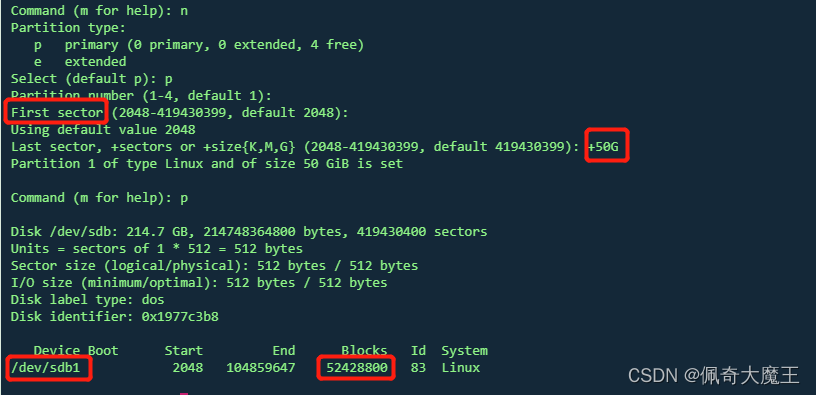
Task: Click the 52428800 blocks value
Action: (356, 368)
